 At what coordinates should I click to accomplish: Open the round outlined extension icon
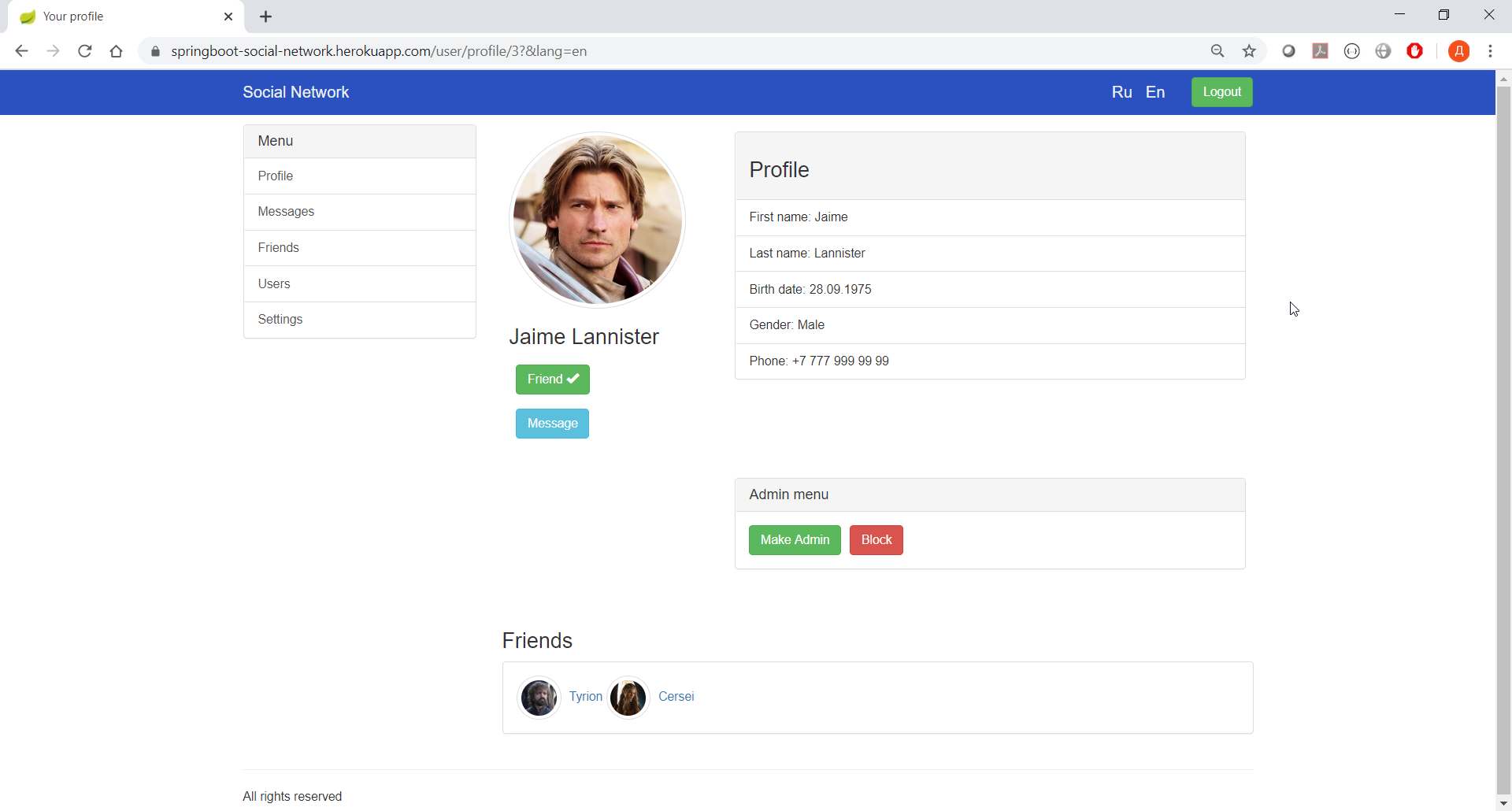1352,51
